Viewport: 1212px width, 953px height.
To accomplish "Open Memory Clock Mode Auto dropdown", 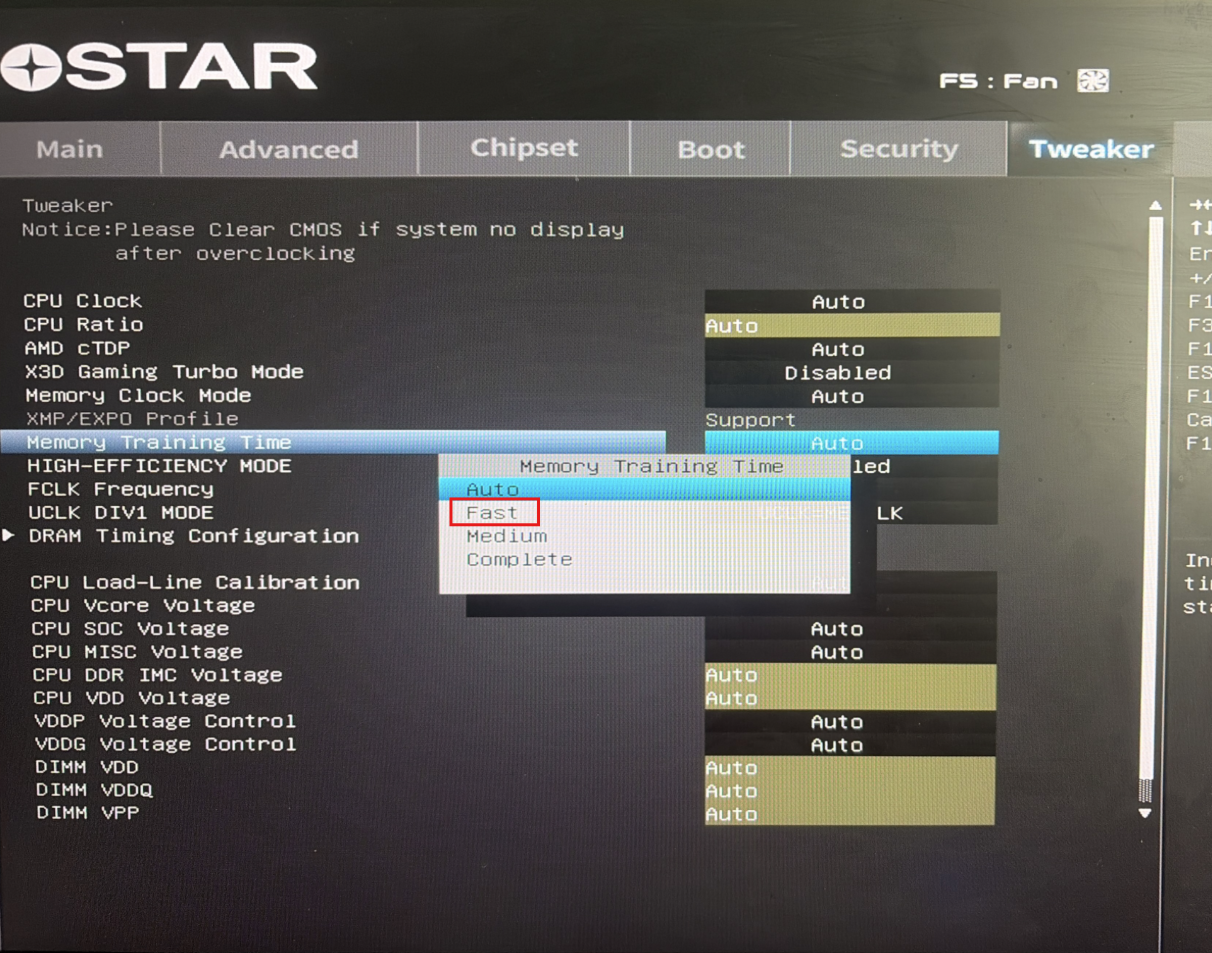I will tap(852, 396).
